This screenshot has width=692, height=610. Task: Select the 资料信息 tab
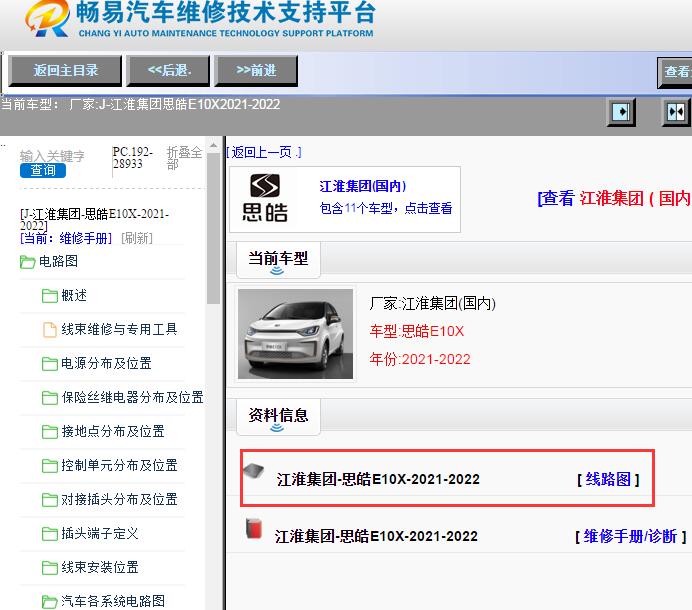pos(278,417)
